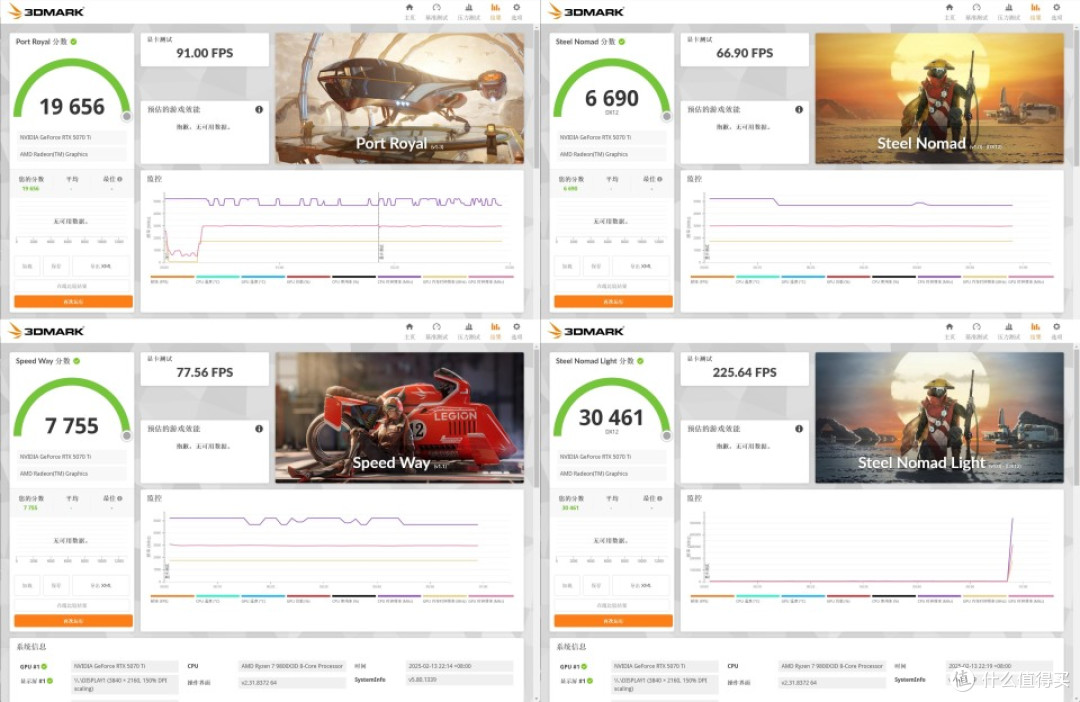Click Speed Way benchmark thumbnail image

coord(399,417)
